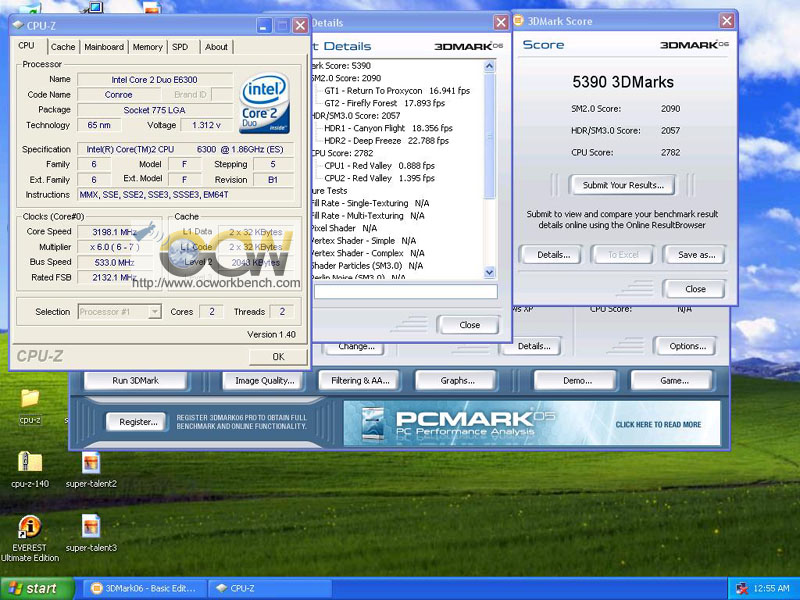
Task: Open the Mainboard tab
Action: (x=104, y=47)
